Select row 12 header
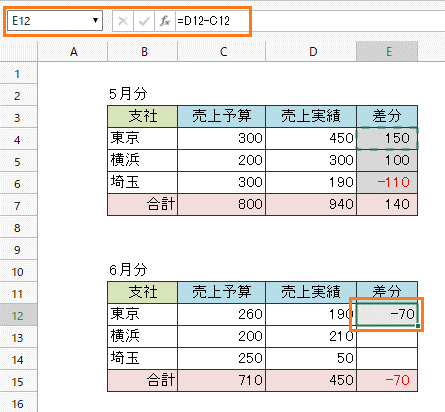 [x=18, y=316]
